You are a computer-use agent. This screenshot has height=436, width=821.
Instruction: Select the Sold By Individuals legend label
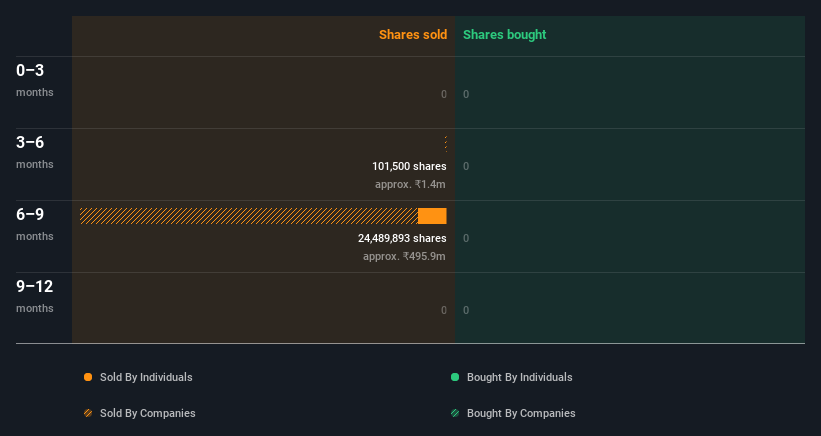[146, 377]
